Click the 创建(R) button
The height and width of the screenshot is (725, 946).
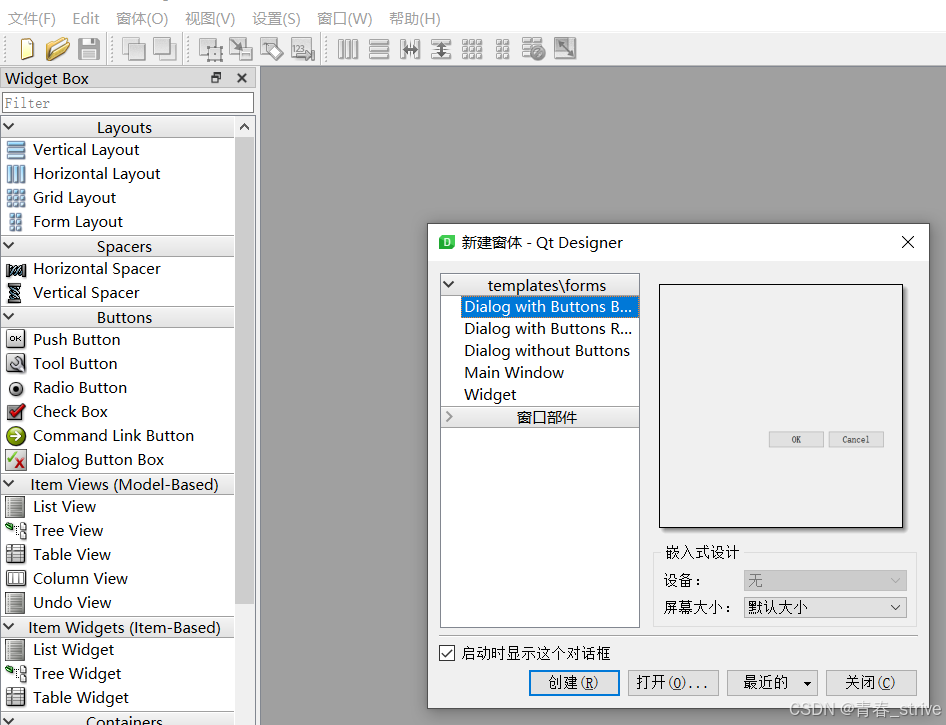point(574,683)
